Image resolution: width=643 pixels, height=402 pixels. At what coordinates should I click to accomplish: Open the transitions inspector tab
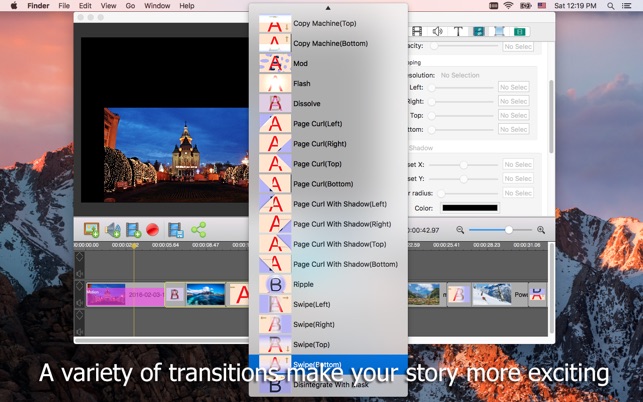point(479,31)
